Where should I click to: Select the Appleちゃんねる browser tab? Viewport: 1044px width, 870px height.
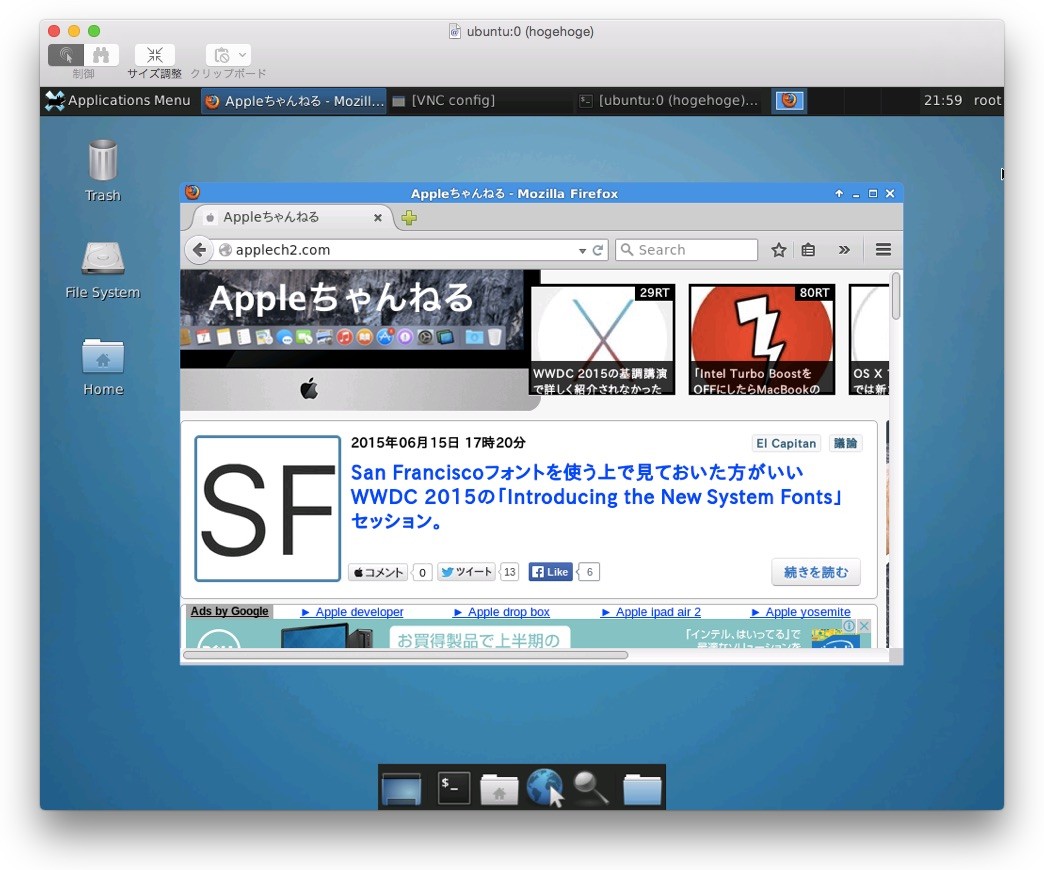(292, 217)
